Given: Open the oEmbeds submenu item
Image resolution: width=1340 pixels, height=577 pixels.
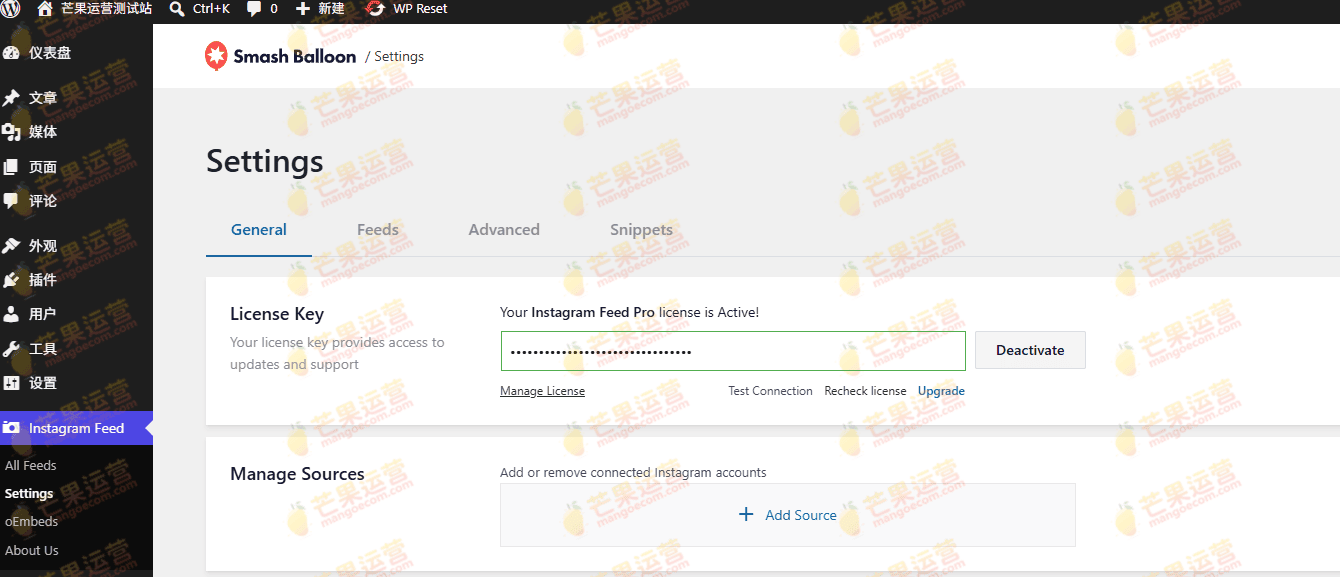Looking at the screenshot, I should coord(31,522).
